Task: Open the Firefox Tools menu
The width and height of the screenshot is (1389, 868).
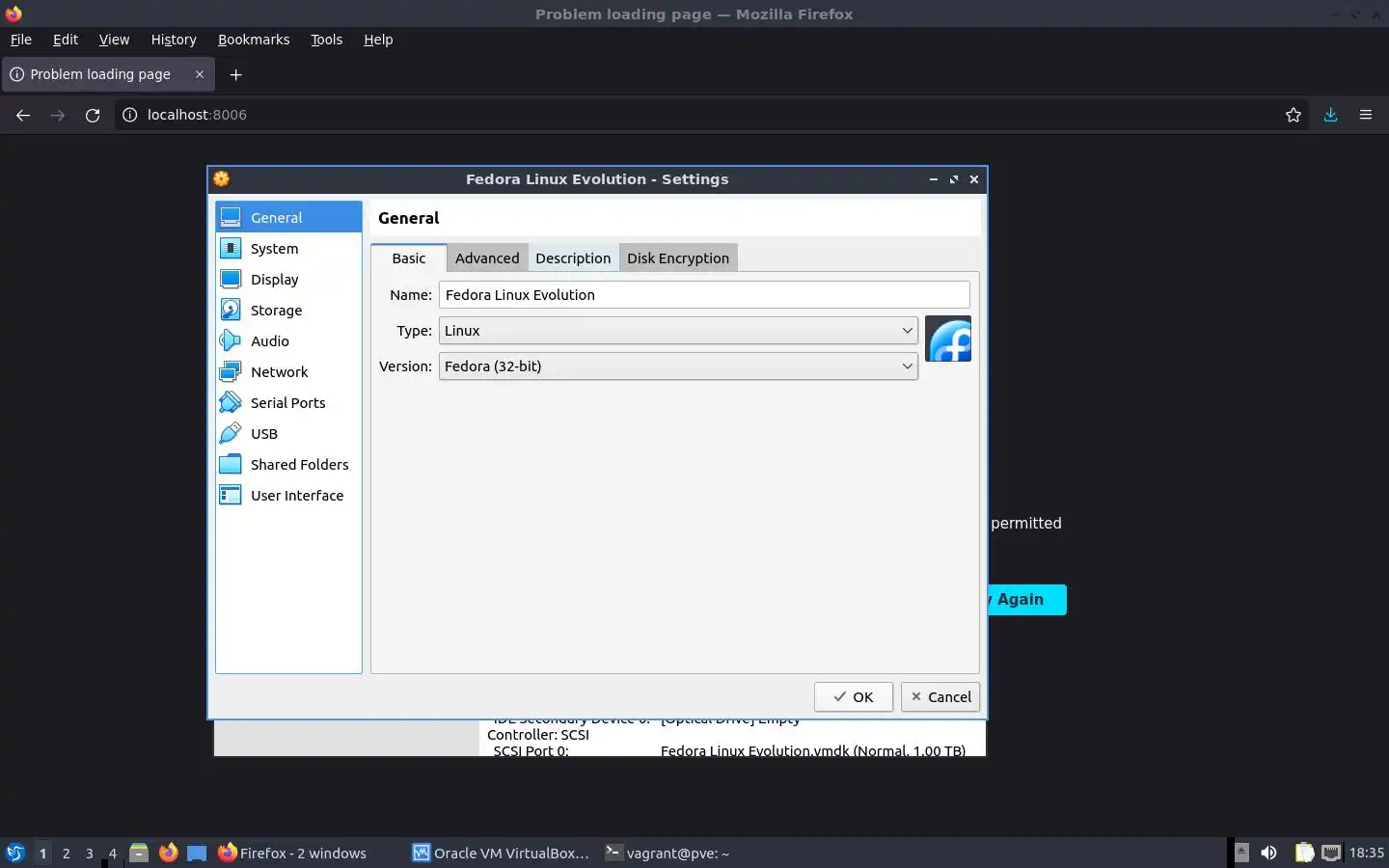Action: pyautogui.click(x=327, y=40)
